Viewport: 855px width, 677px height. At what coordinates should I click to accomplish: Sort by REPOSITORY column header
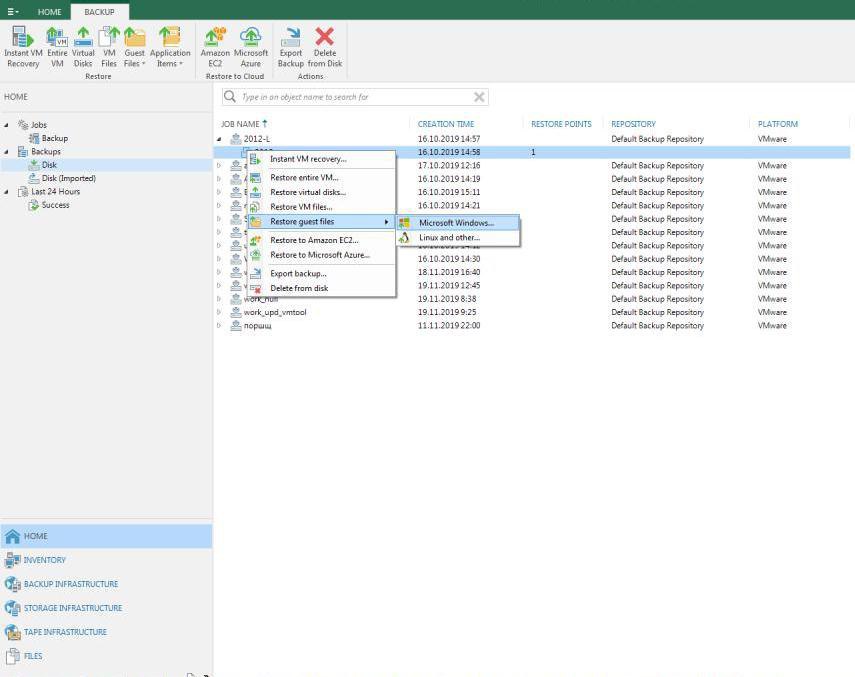[x=633, y=124]
